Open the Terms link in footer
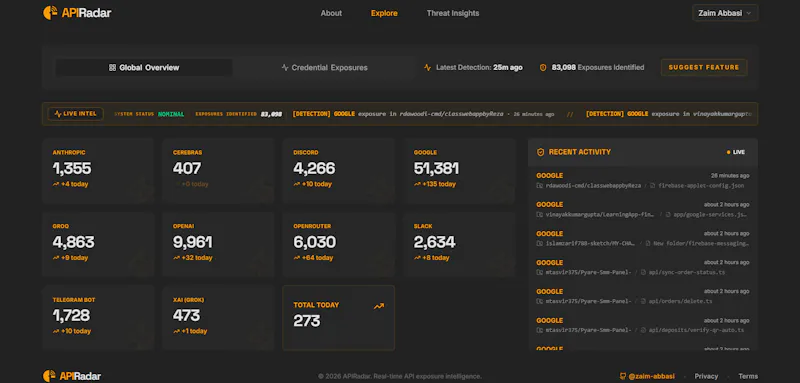 click(748, 376)
